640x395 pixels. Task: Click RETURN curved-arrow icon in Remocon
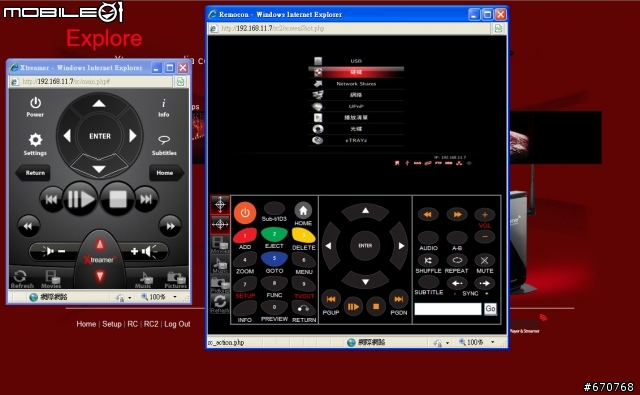(304, 308)
